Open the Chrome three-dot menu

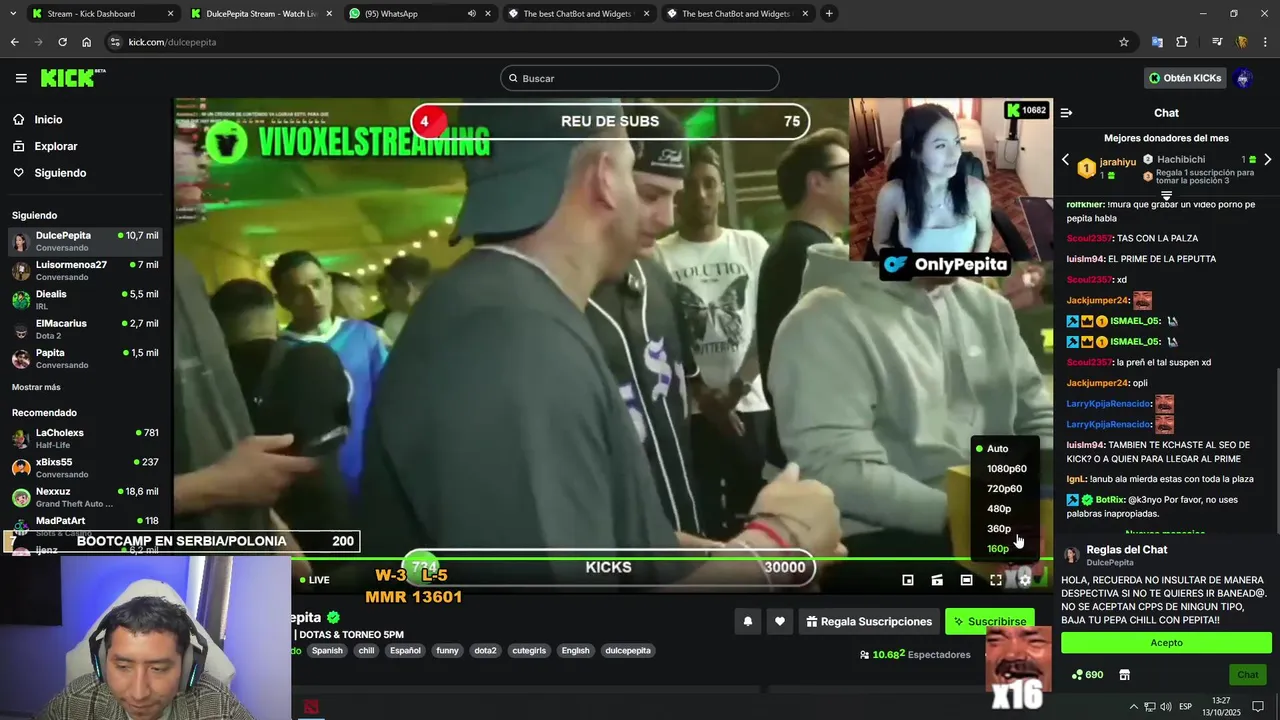1266,42
